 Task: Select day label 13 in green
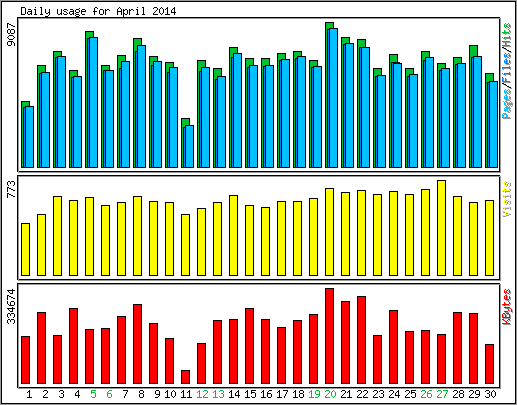click(218, 394)
